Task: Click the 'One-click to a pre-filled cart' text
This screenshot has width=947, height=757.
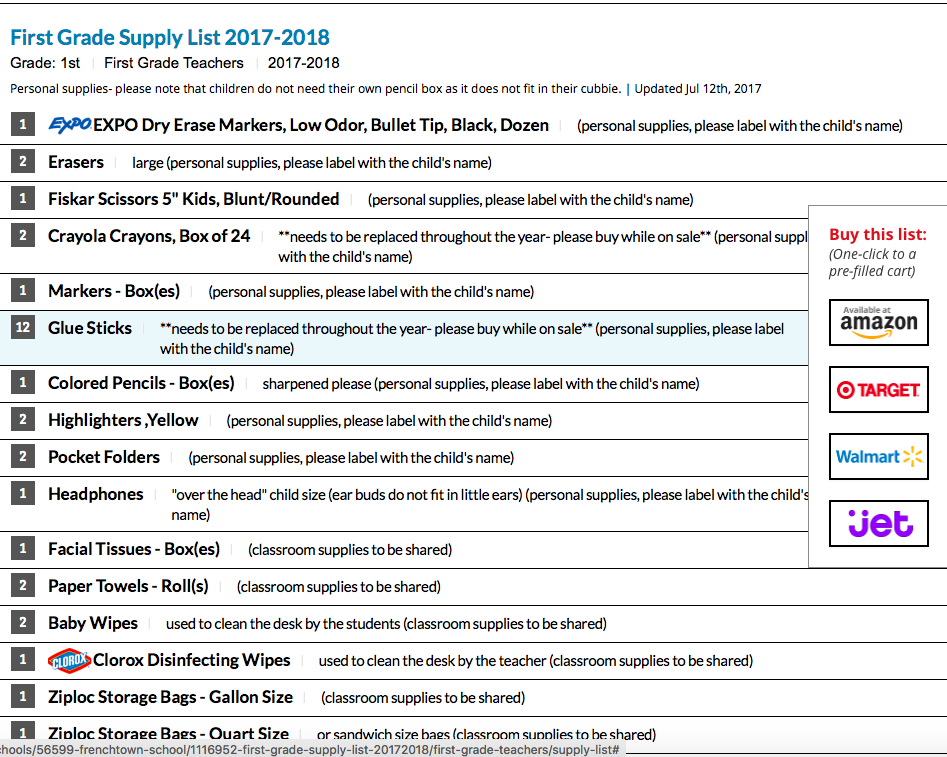Action: tap(873, 262)
